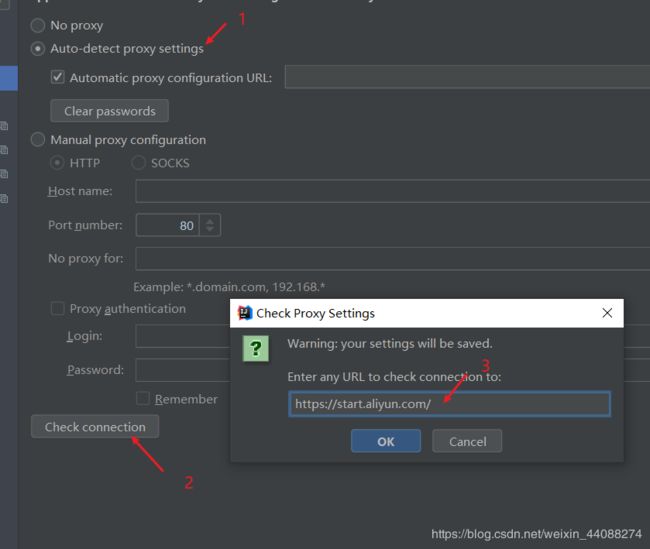Click the Check connection button
650x549 pixels.
[95, 427]
